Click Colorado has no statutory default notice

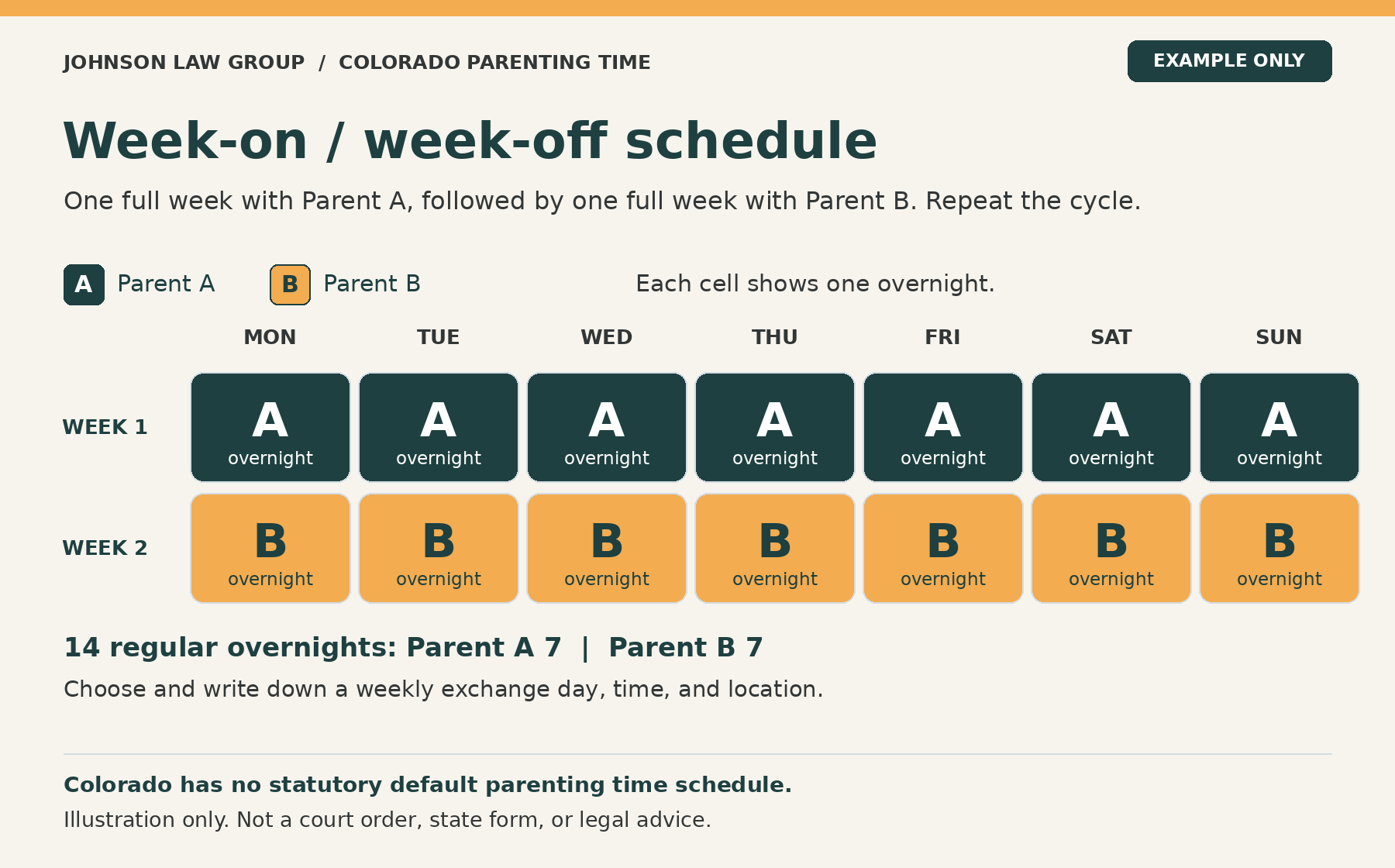(x=428, y=785)
